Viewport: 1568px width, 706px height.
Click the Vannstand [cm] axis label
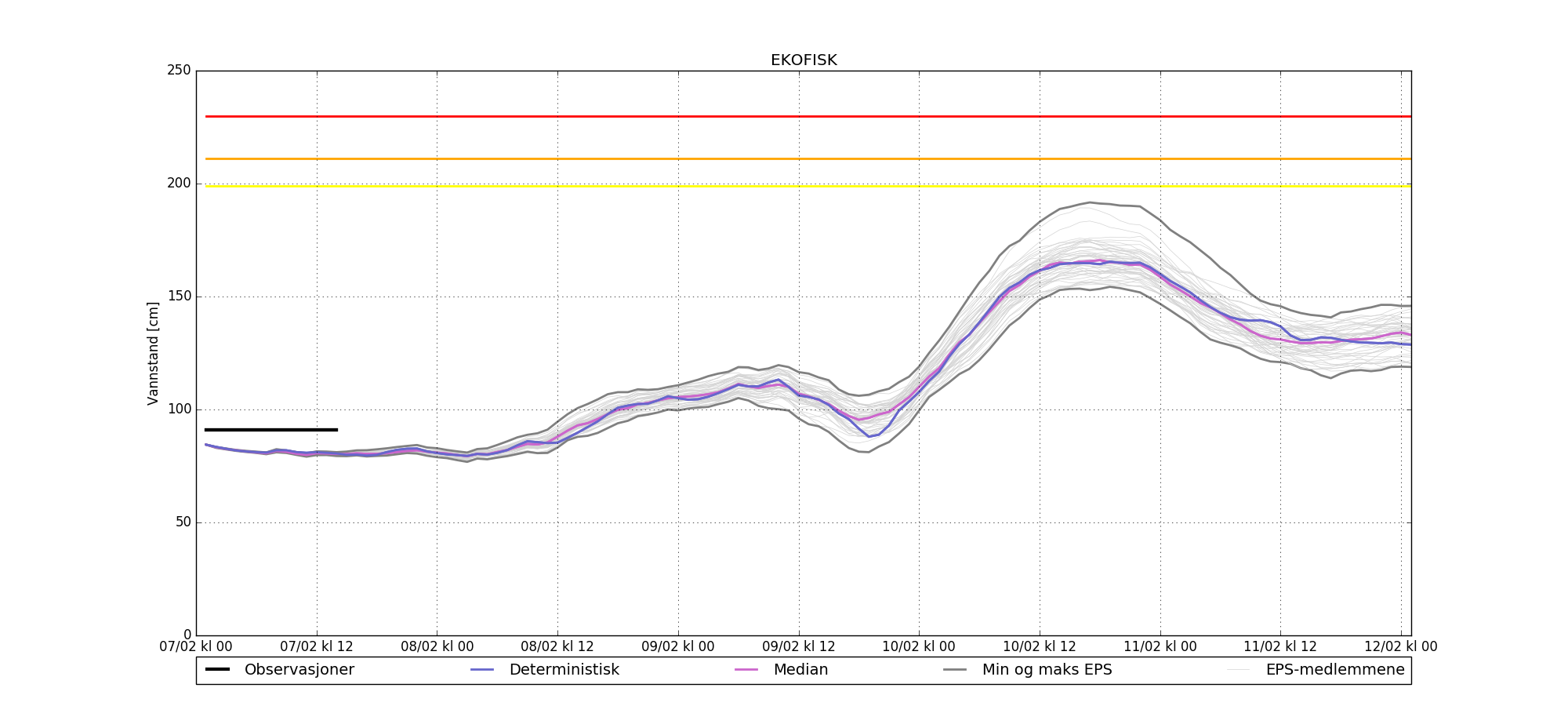coord(153,353)
